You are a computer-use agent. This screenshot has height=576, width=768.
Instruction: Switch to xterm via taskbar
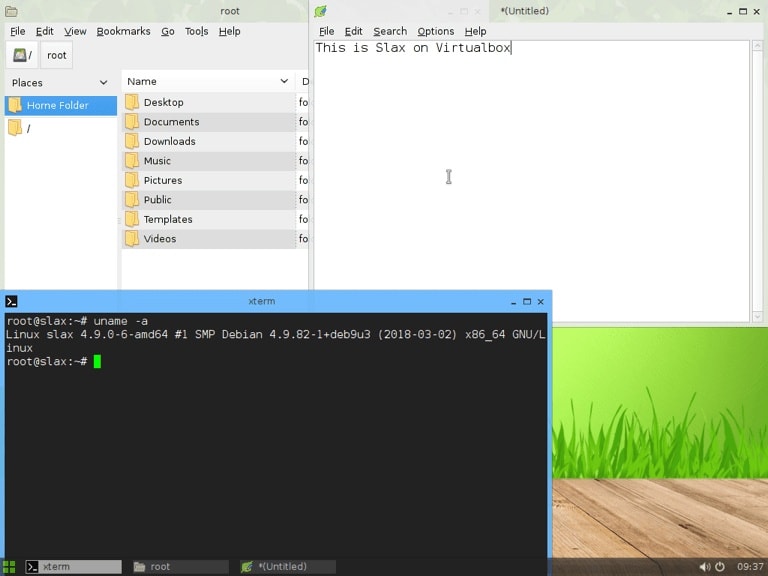[x=73, y=567]
